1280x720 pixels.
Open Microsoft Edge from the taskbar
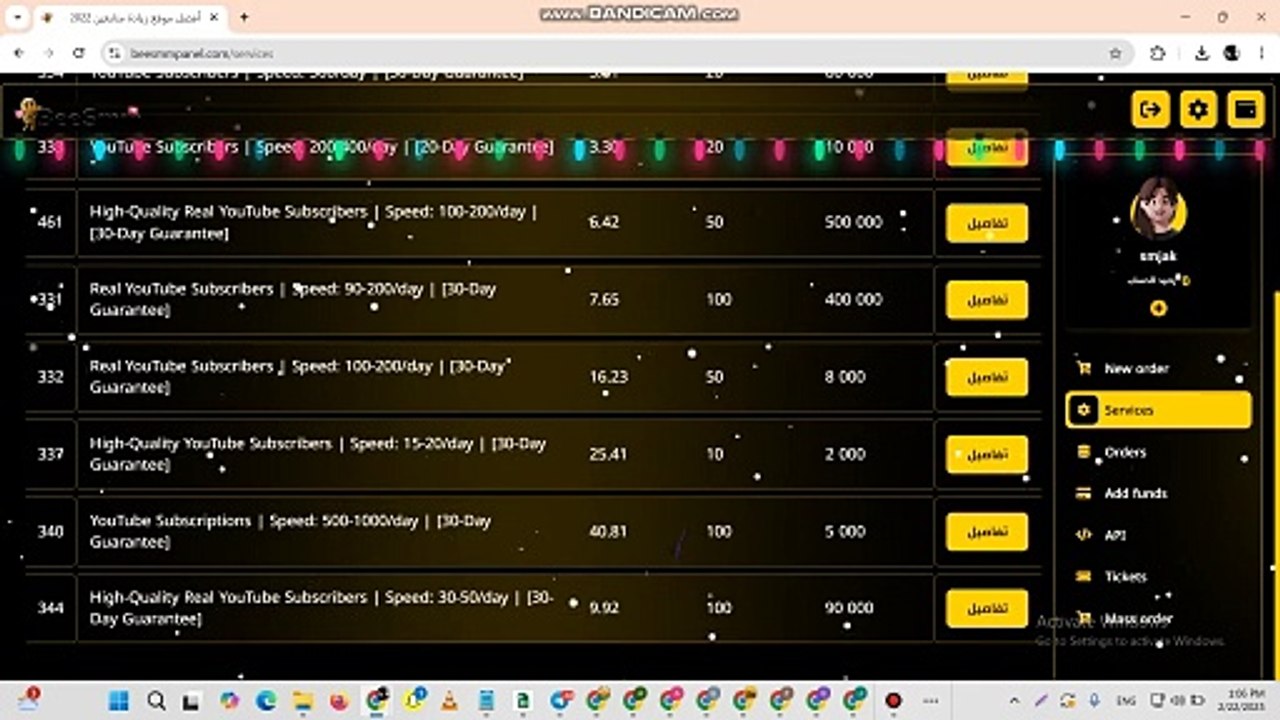pos(265,700)
